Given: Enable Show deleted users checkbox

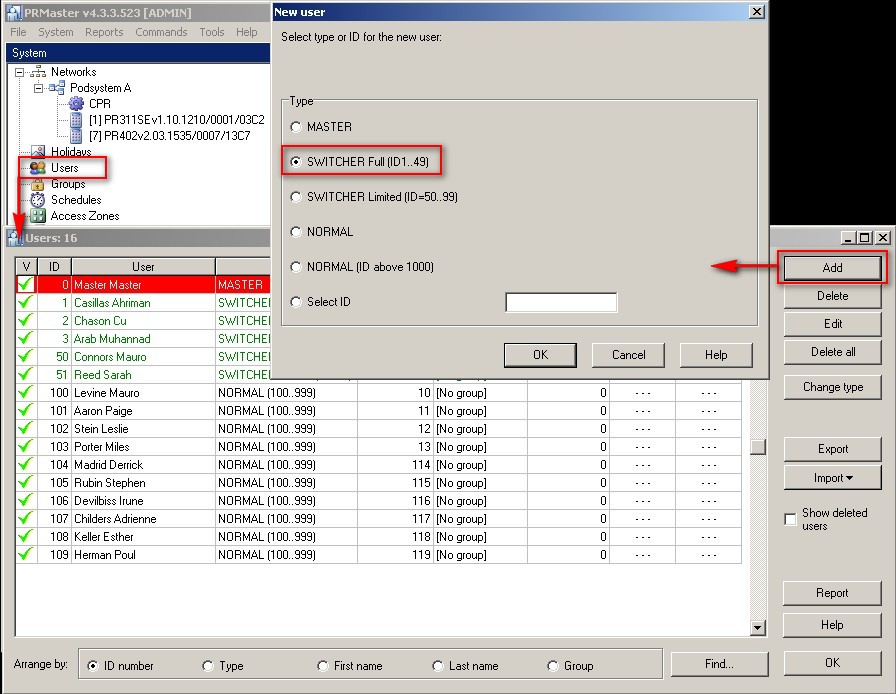Looking at the screenshot, I should 790,519.
